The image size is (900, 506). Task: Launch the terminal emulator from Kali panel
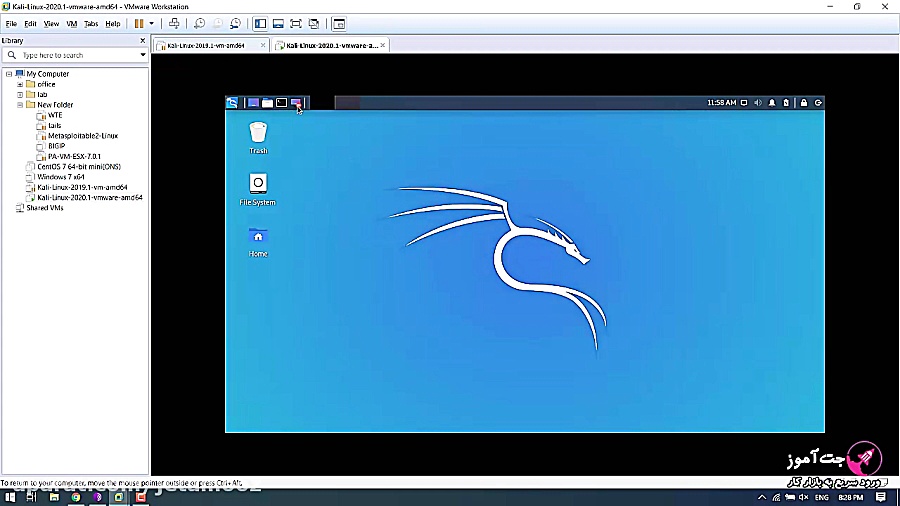point(281,103)
